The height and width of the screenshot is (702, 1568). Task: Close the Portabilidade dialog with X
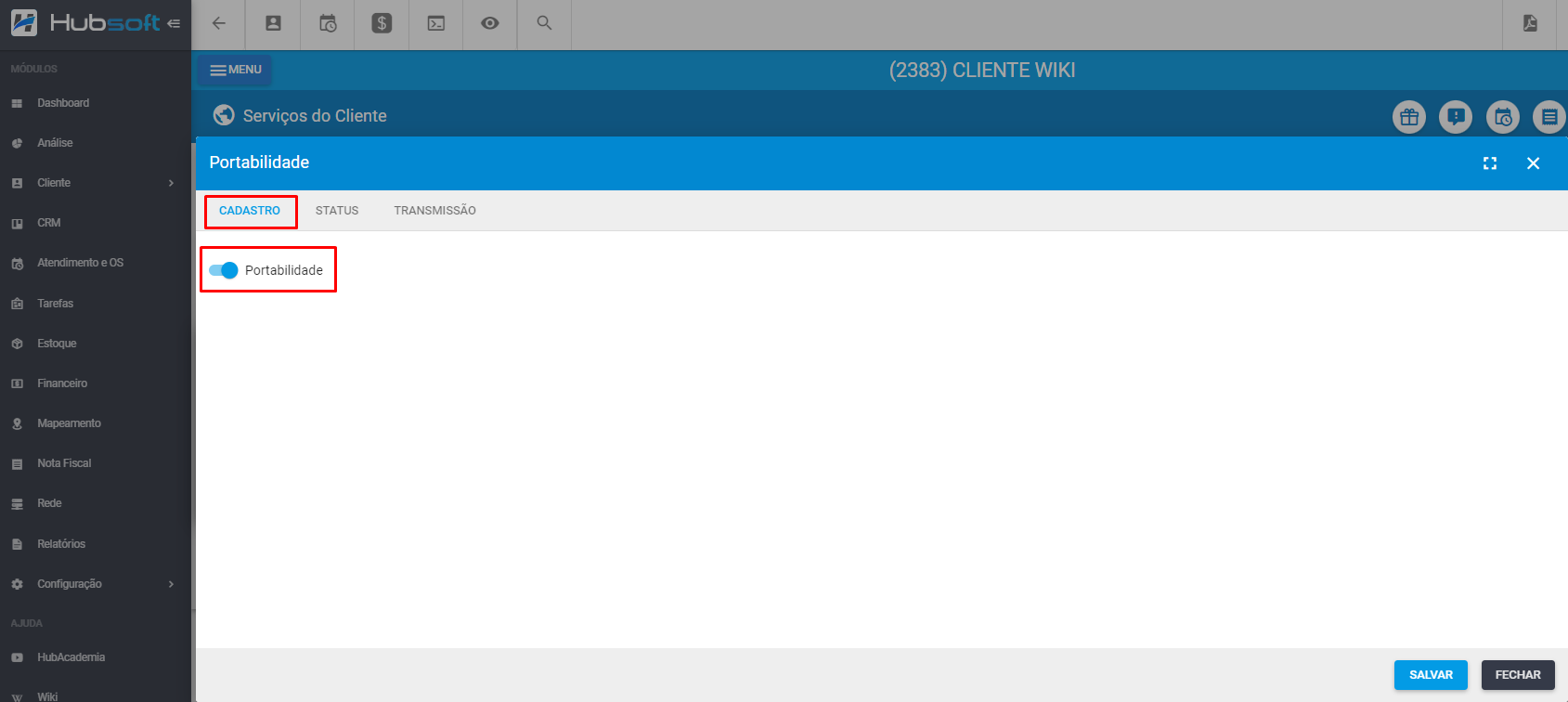click(x=1534, y=163)
